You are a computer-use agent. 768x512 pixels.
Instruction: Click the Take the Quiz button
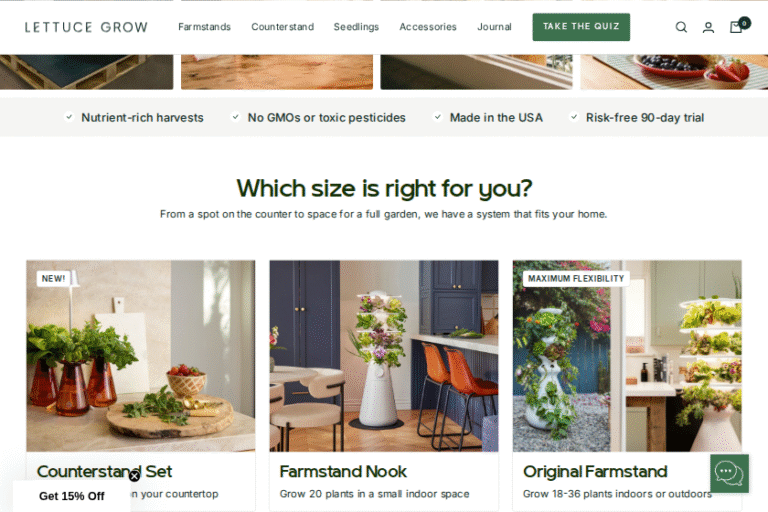point(581,27)
